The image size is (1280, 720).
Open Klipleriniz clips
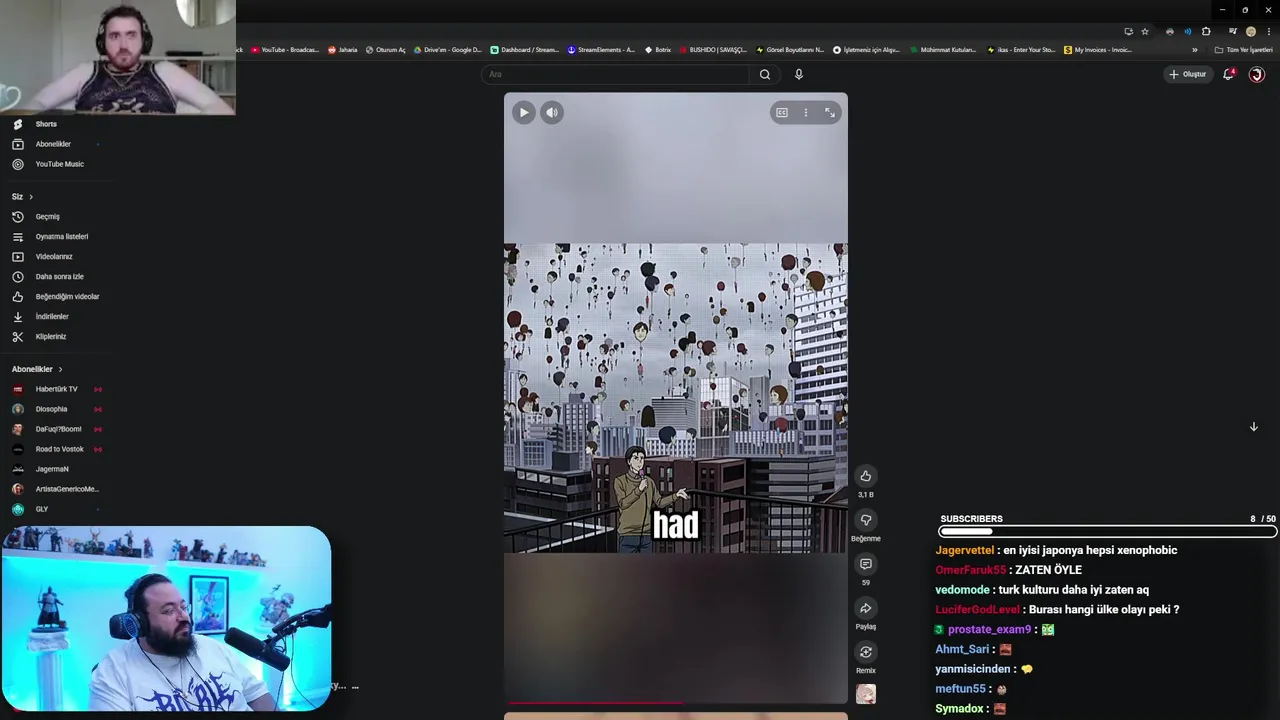[x=50, y=337]
